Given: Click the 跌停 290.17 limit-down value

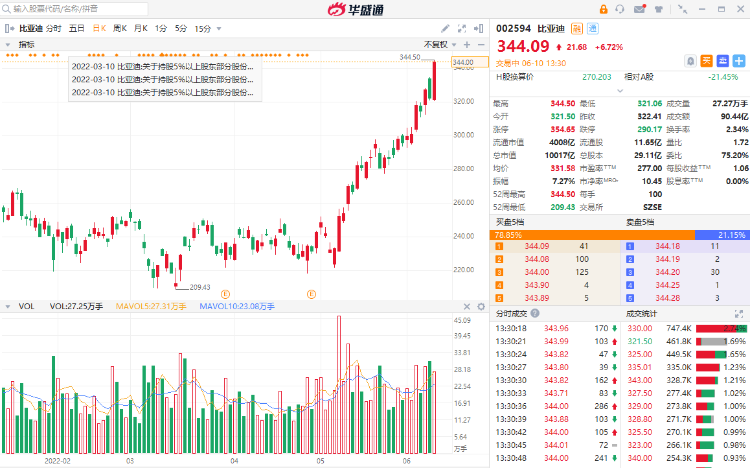Looking at the screenshot, I should pos(650,129).
